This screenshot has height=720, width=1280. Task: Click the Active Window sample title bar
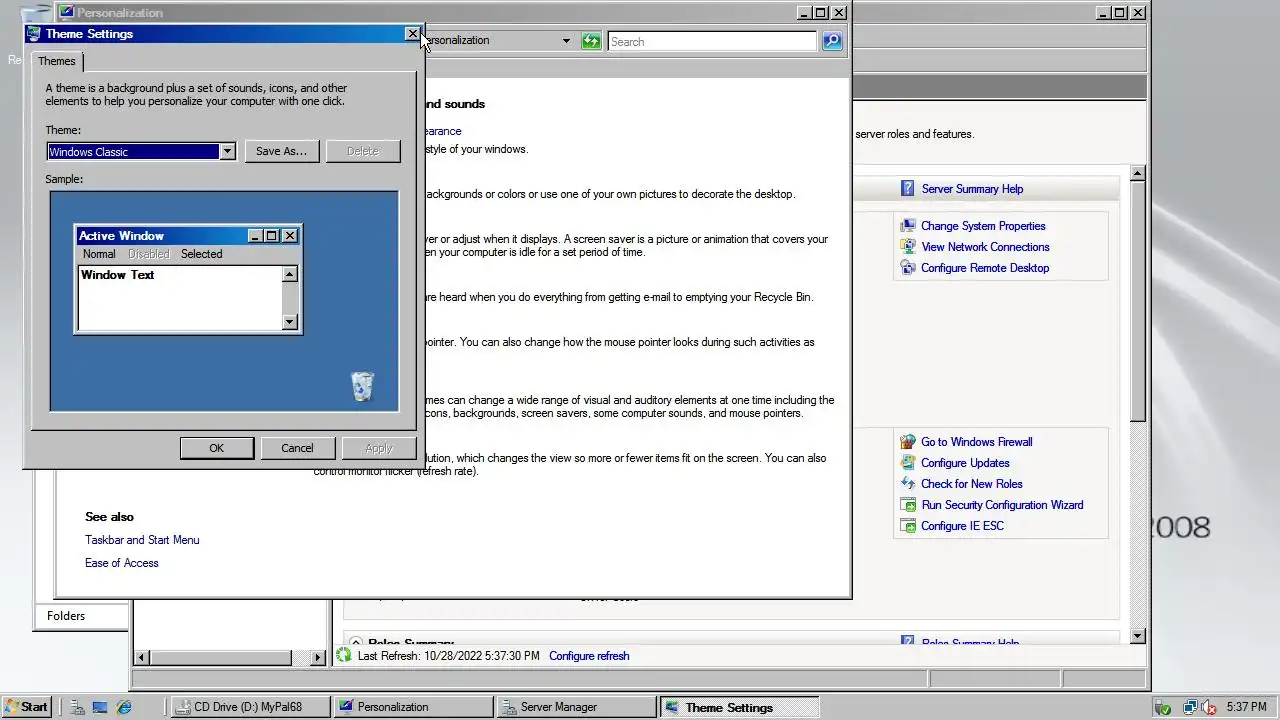tap(188, 236)
